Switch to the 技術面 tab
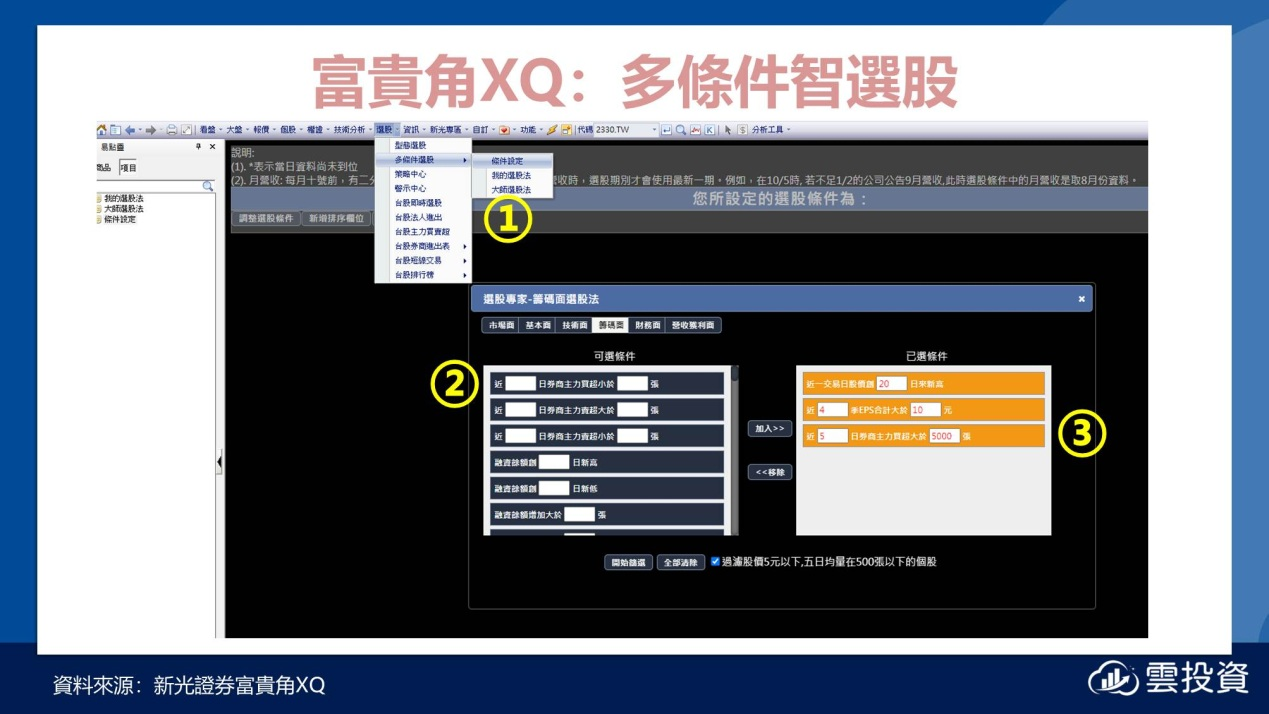Viewport: 1269px width, 714px height. 574,325
